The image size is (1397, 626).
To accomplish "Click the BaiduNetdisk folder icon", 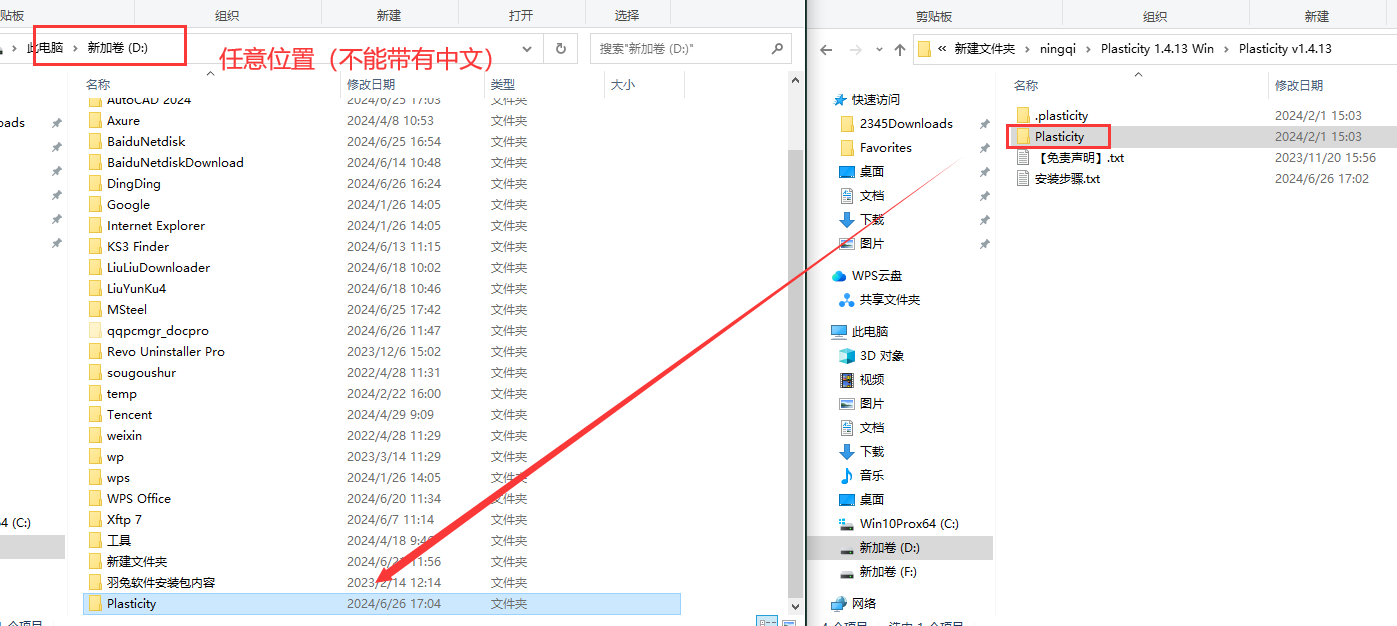I will coord(95,142).
